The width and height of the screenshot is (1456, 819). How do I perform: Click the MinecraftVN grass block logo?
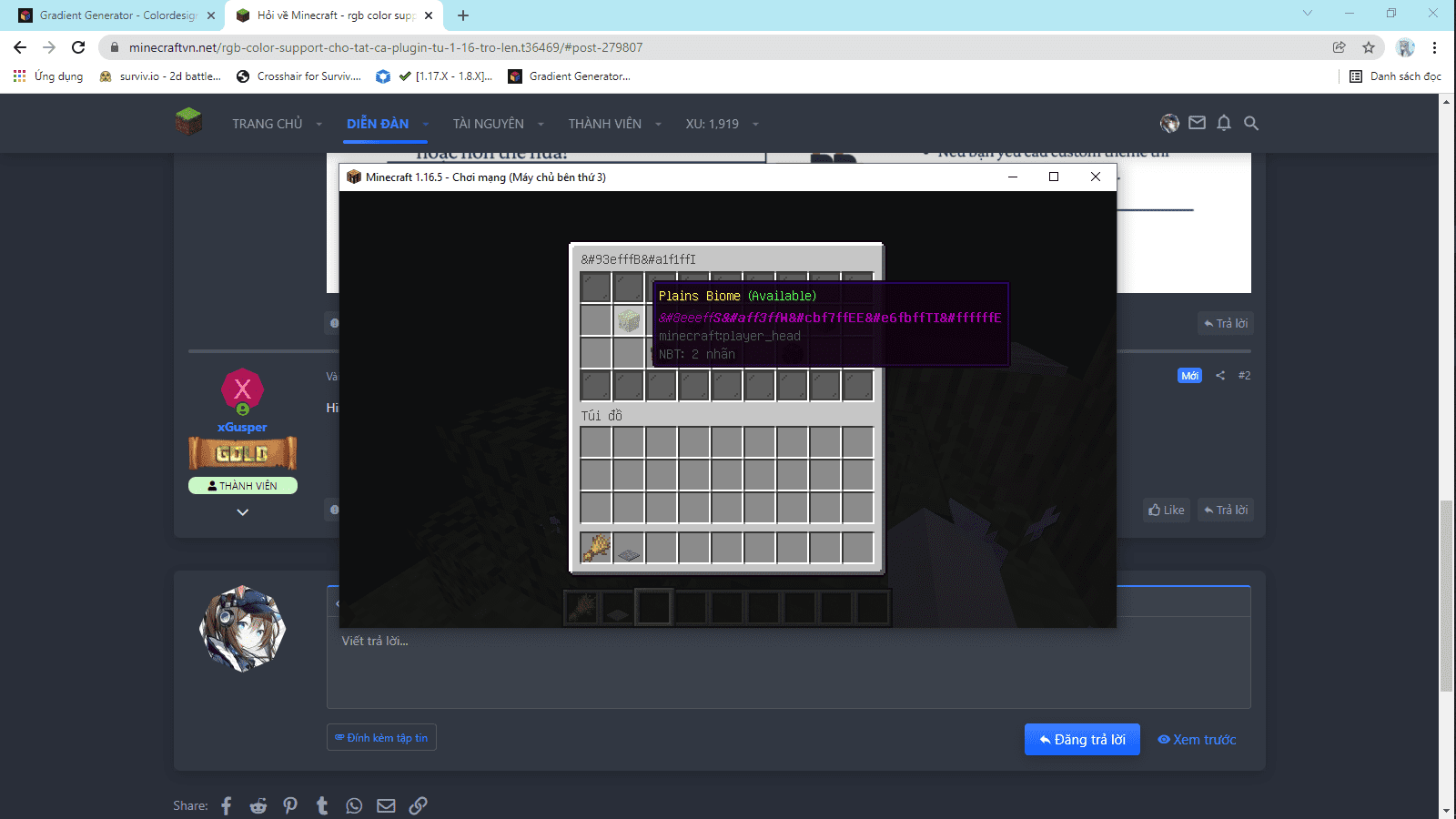[189, 122]
